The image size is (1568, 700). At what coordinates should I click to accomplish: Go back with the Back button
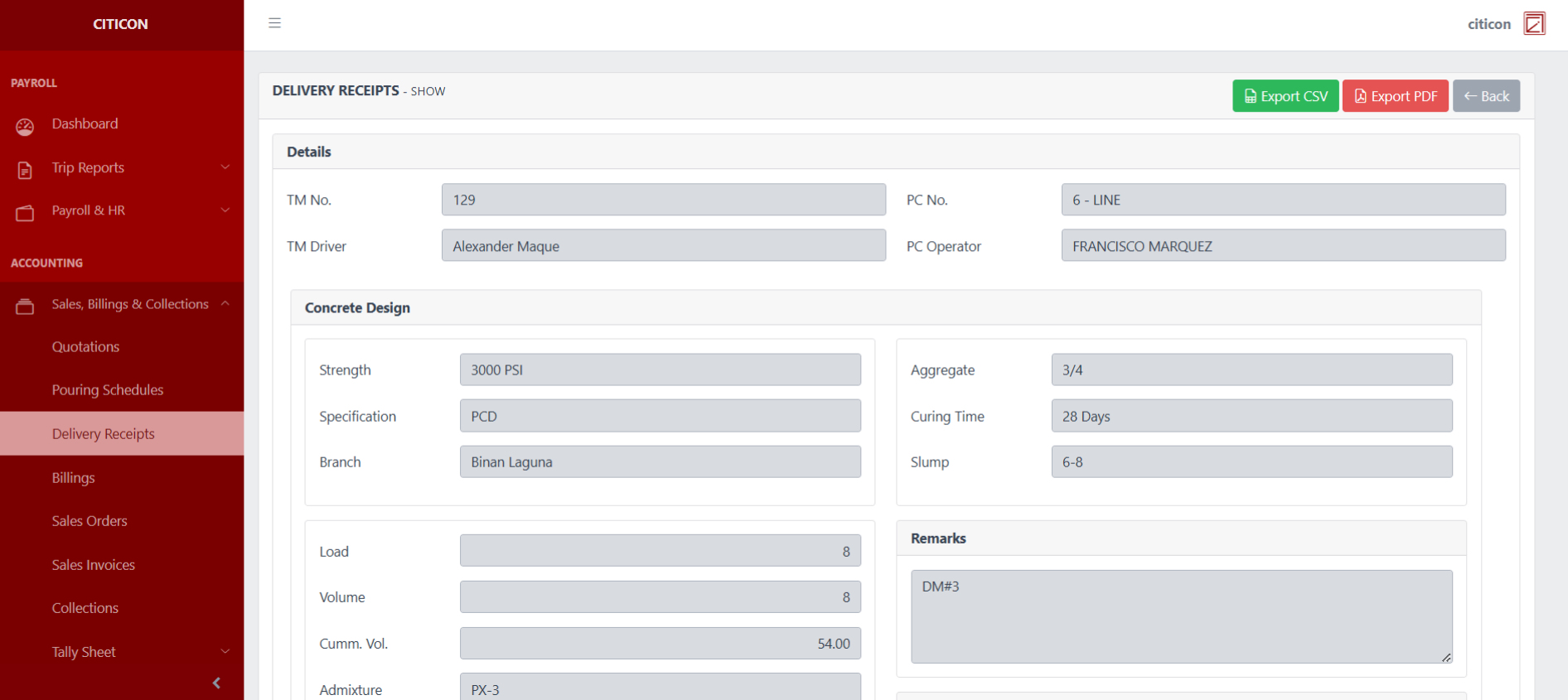point(1485,96)
